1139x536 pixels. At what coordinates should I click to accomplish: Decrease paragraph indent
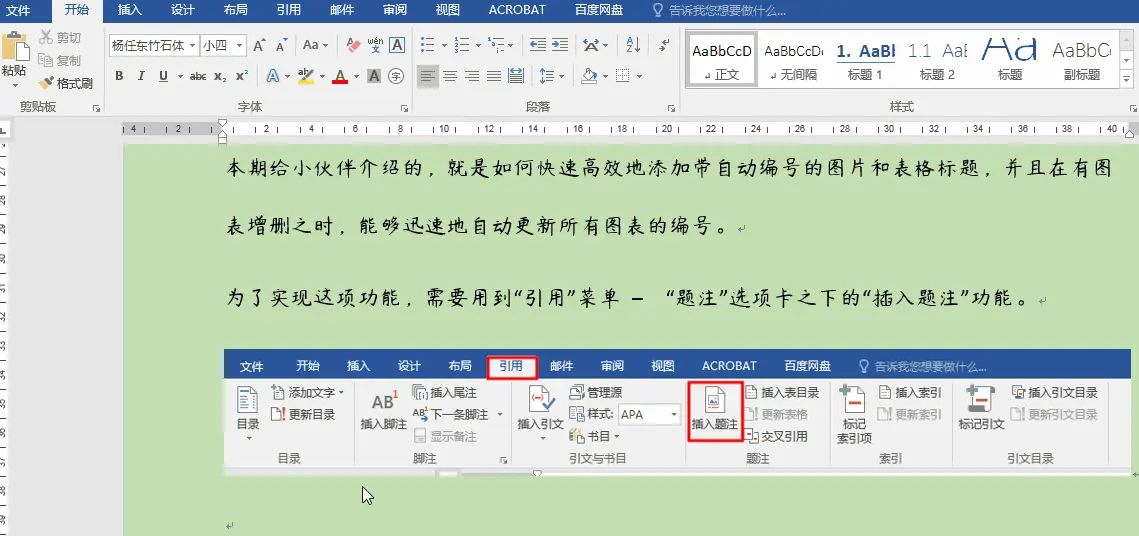[538, 46]
